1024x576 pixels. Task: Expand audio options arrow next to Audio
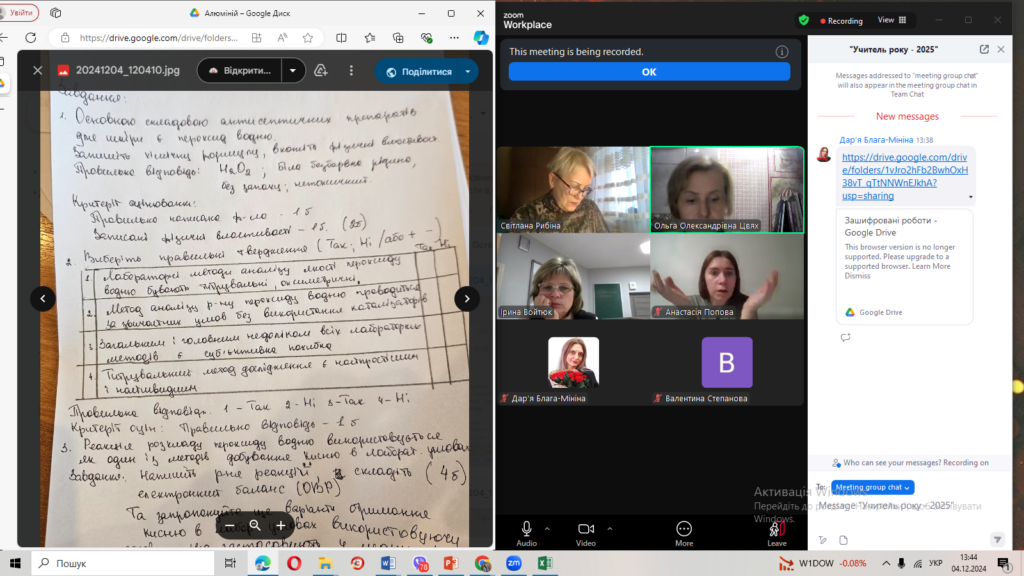[x=547, y=527]
